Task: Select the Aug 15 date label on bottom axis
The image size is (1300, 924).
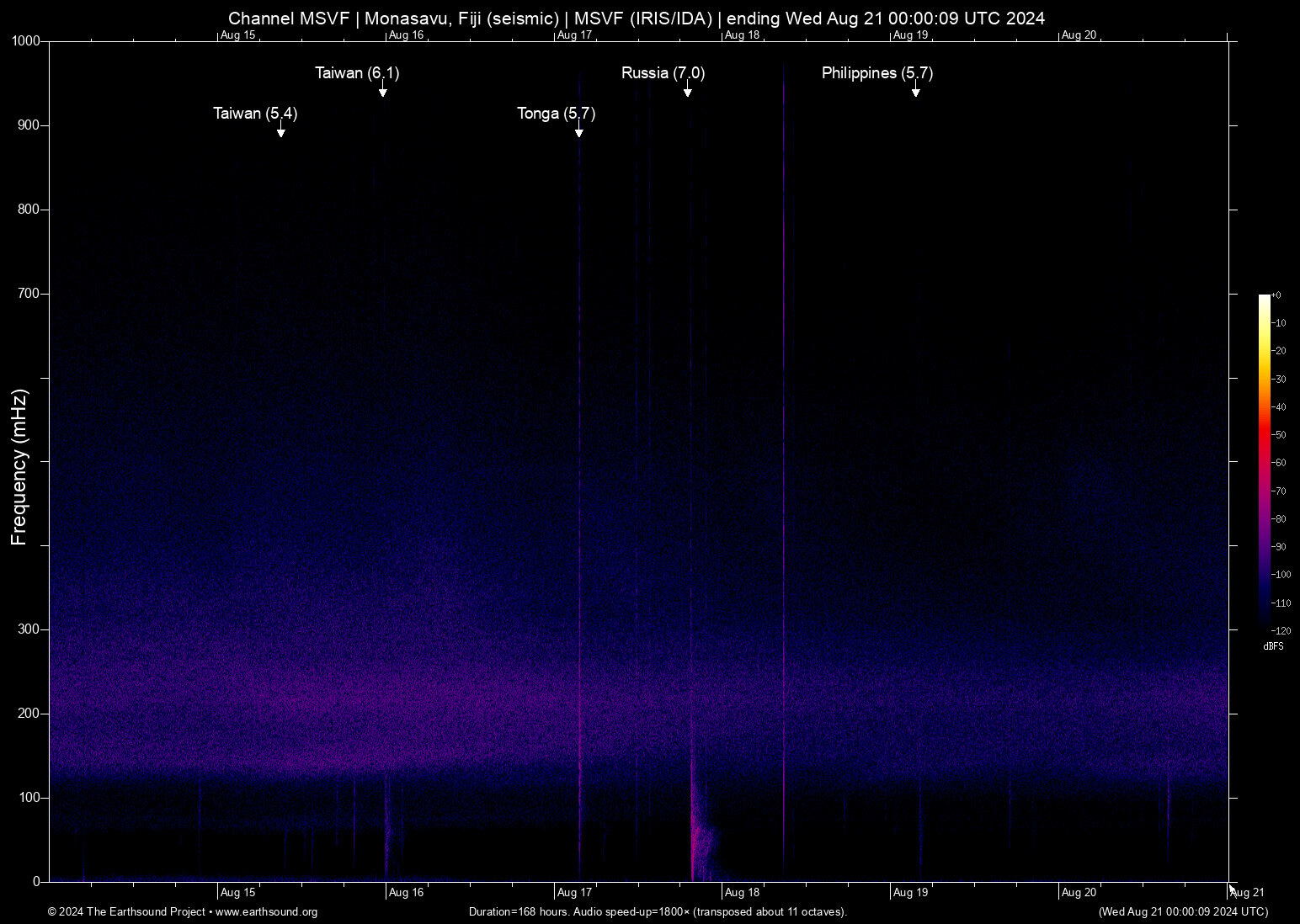Action: (237, 892)
